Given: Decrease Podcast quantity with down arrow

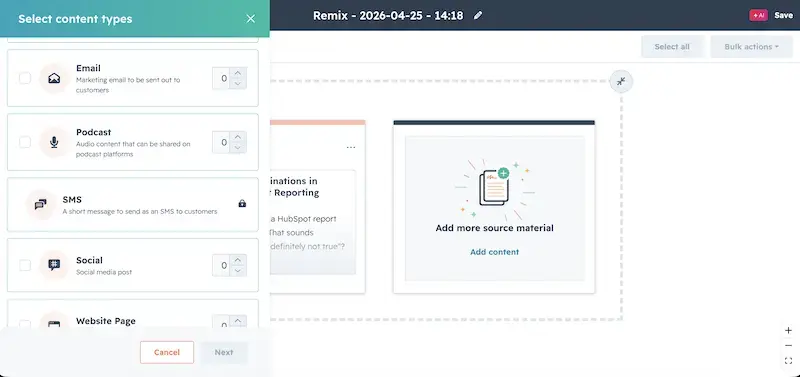Looking at the screenshot, I should pos(238,148).
